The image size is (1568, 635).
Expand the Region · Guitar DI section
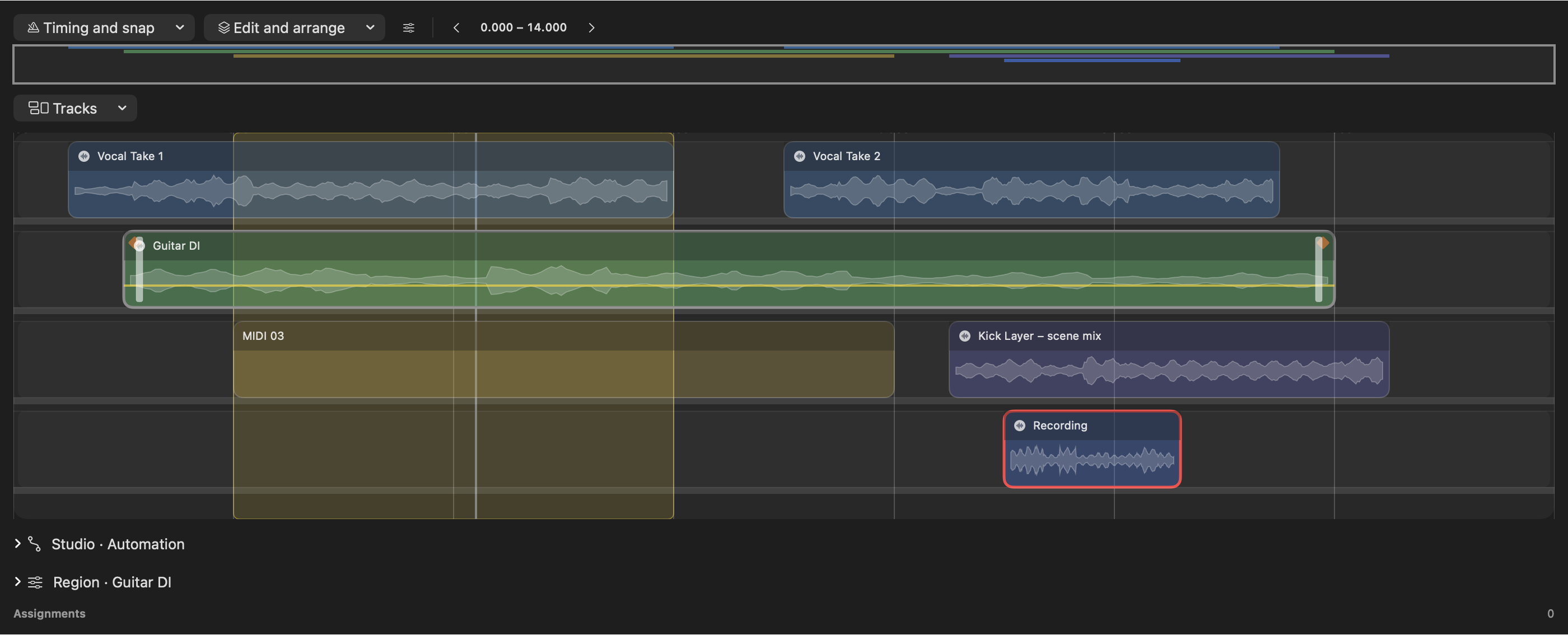[18, 582]
